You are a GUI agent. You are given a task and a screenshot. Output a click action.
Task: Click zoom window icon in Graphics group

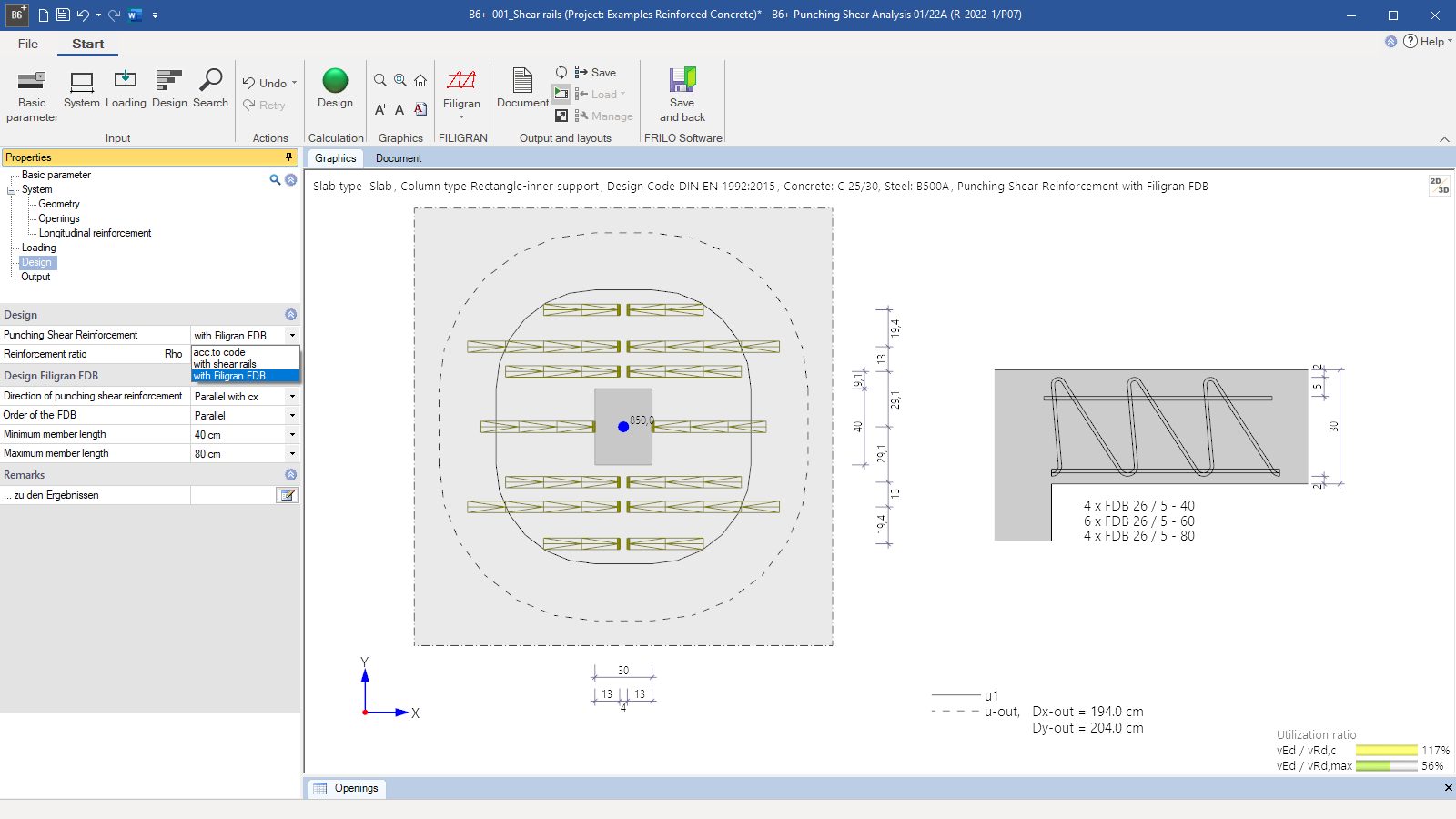point(400,80)
